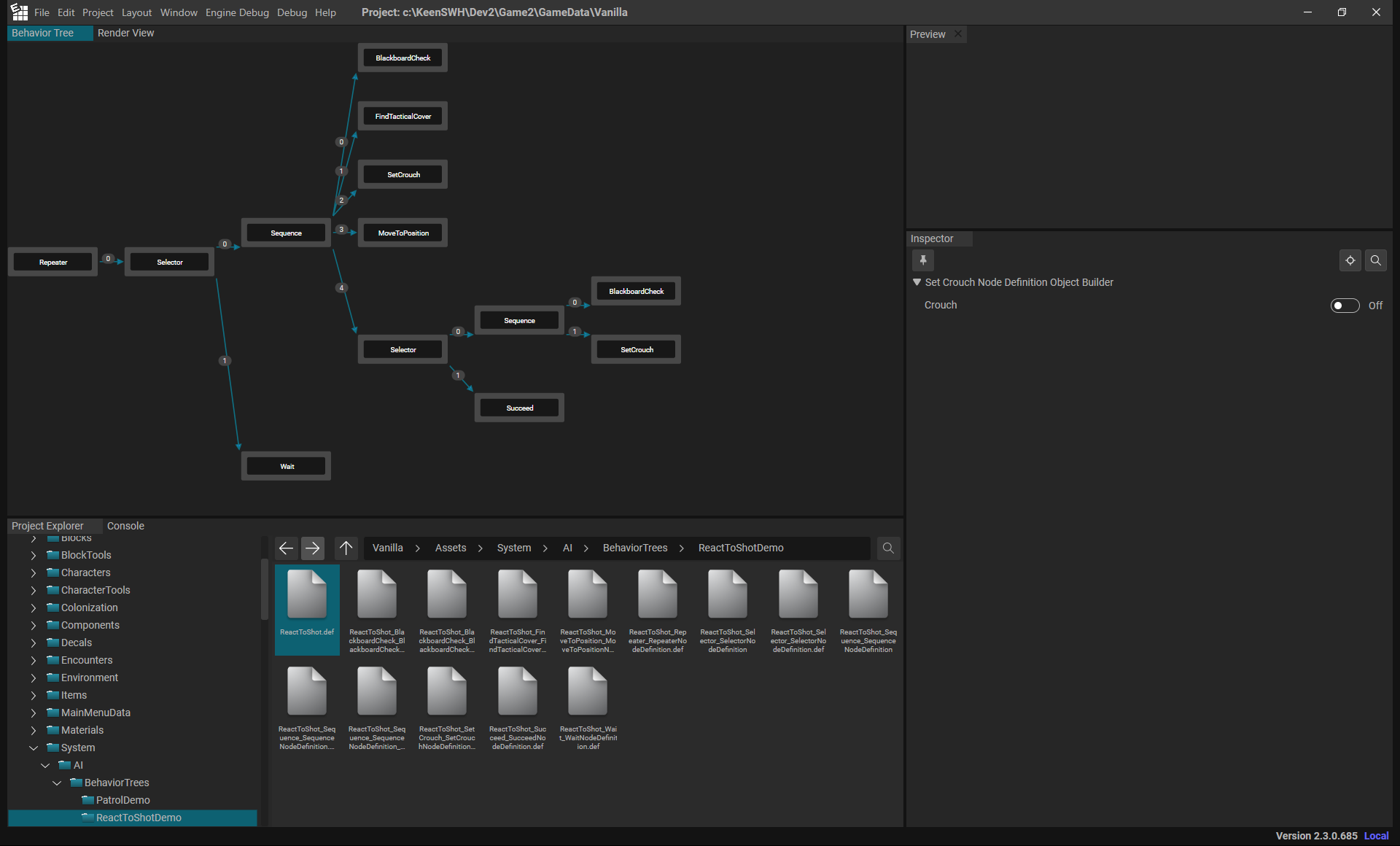Close the Preview tab
The image size is (1400, 846).
(x=958, y=34)
